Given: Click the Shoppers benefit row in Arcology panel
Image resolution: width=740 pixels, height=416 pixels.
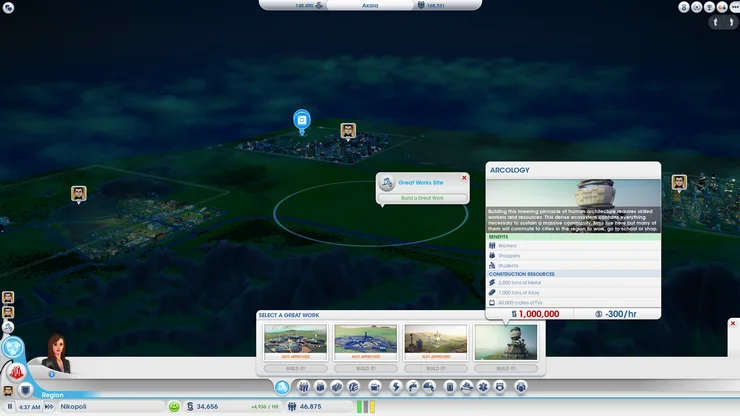Looking at the screenshot, I should (573, 255).
